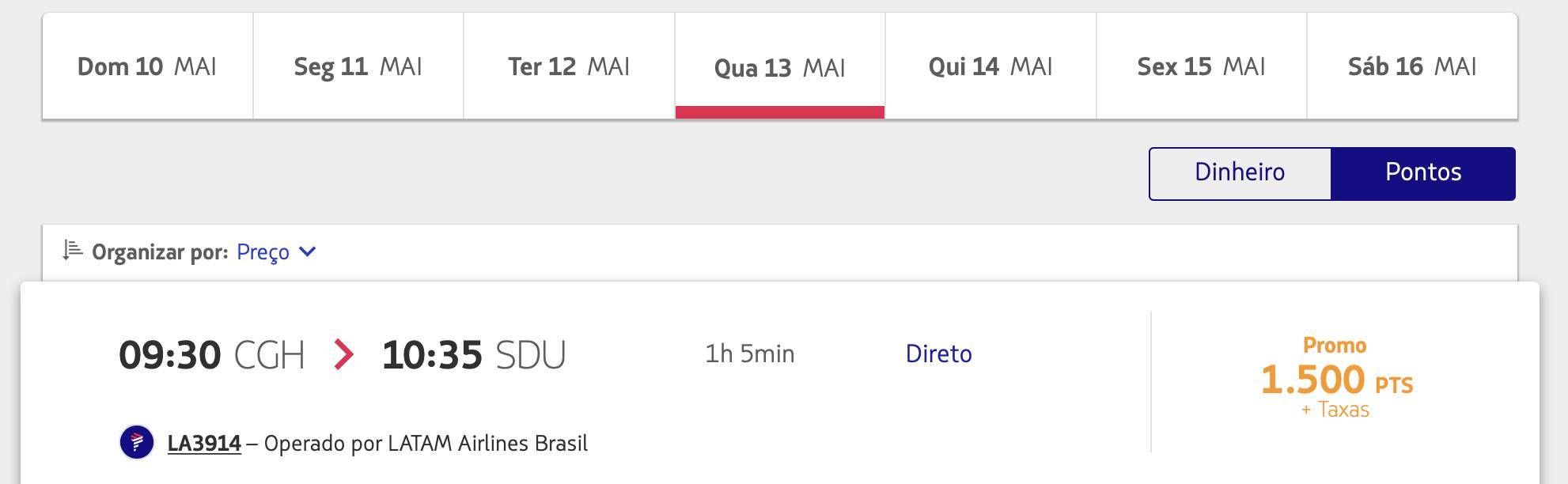Click the sort order icon beside Organizar por
Image resolution: width=1568 pixels, height=484 pixels.
73,251
